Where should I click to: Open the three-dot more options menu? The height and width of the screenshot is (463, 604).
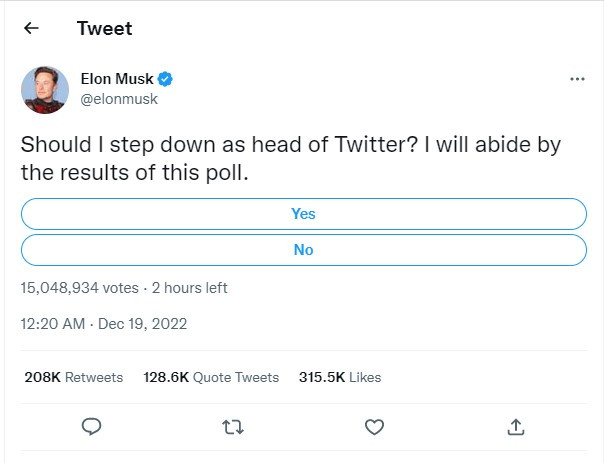[x=577, y=79]
